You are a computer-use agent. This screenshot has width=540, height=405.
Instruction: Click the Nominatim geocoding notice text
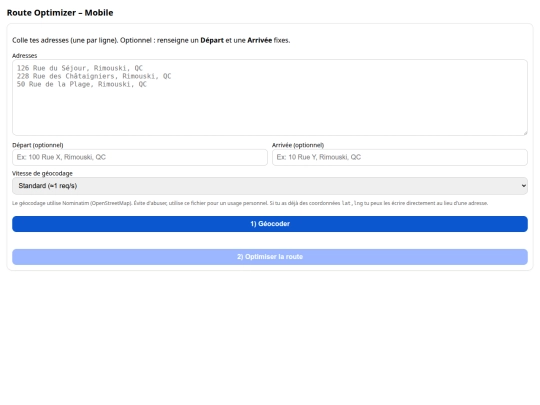[250, 203]
